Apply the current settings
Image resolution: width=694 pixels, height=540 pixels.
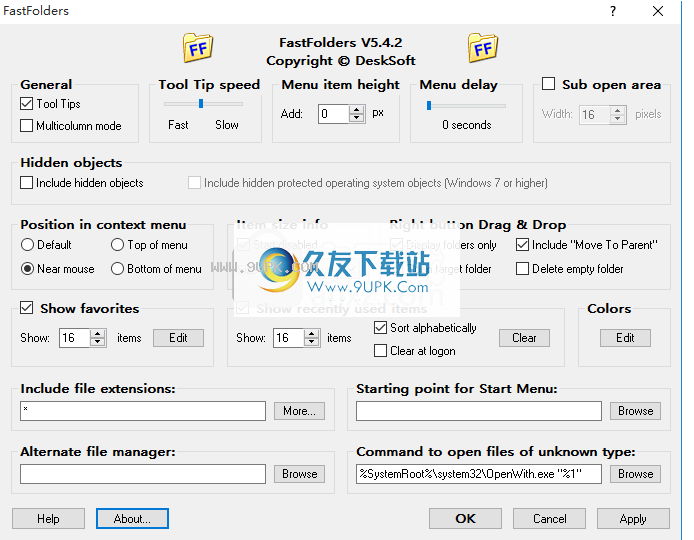(633, 519)
